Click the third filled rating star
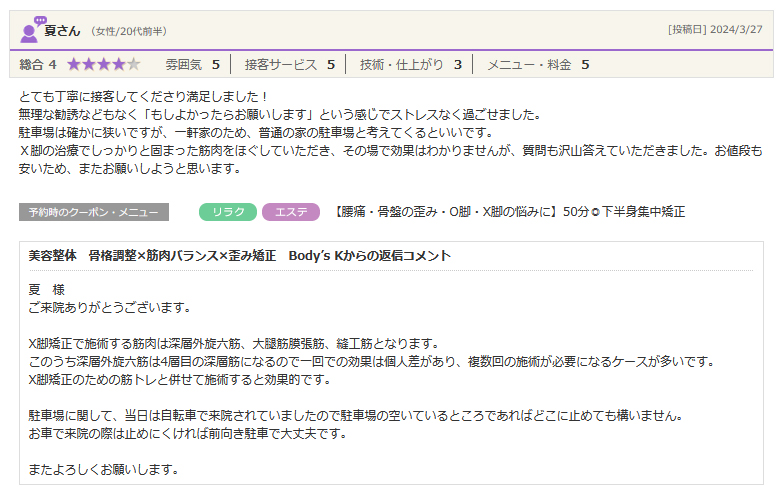This screenshot has width=784, height=489. 104,65
